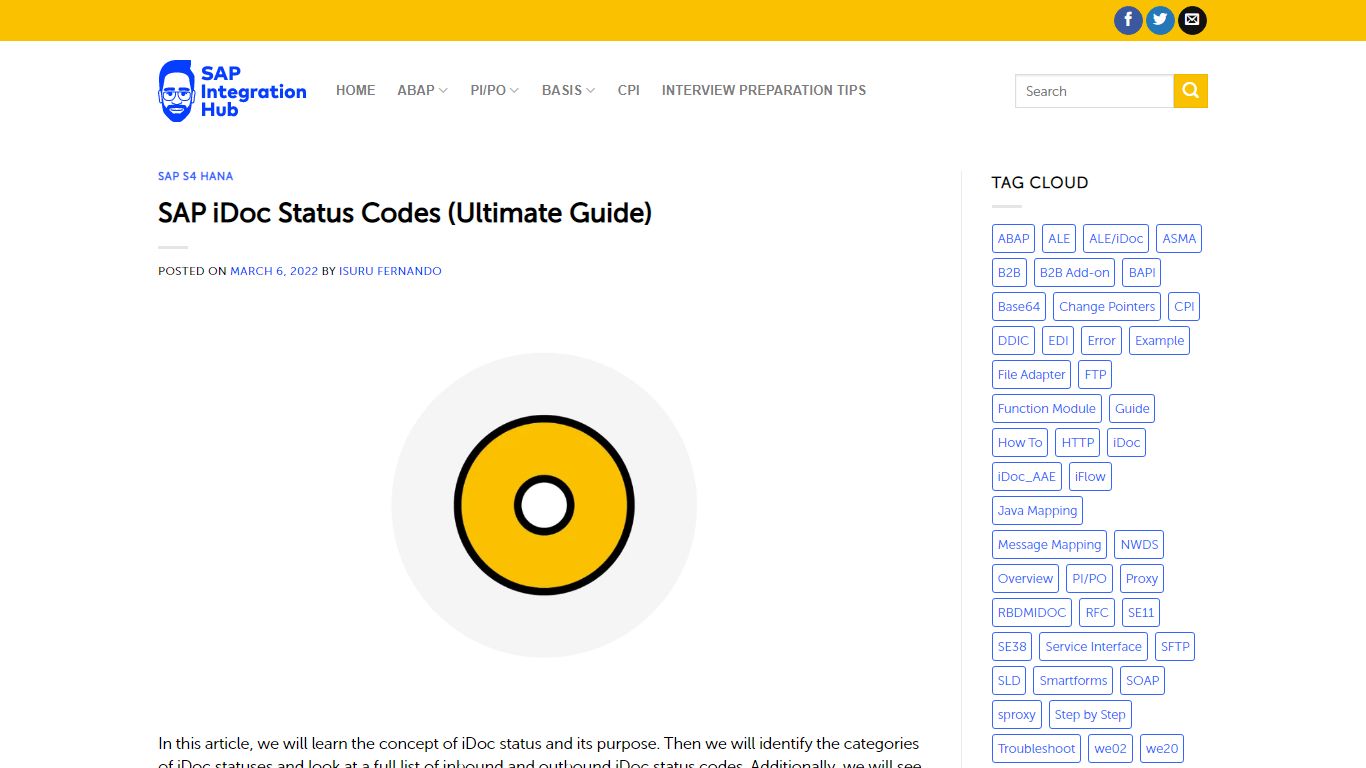
Task: Open the Facebook social icon
Action: 1128,20
